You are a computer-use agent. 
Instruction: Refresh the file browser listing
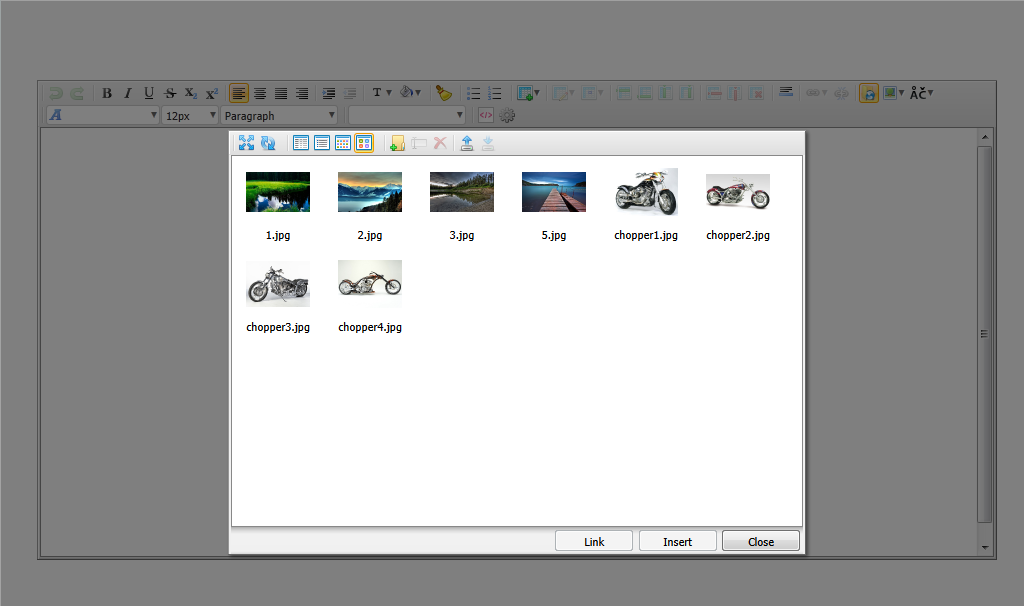[x=268, y=143]
